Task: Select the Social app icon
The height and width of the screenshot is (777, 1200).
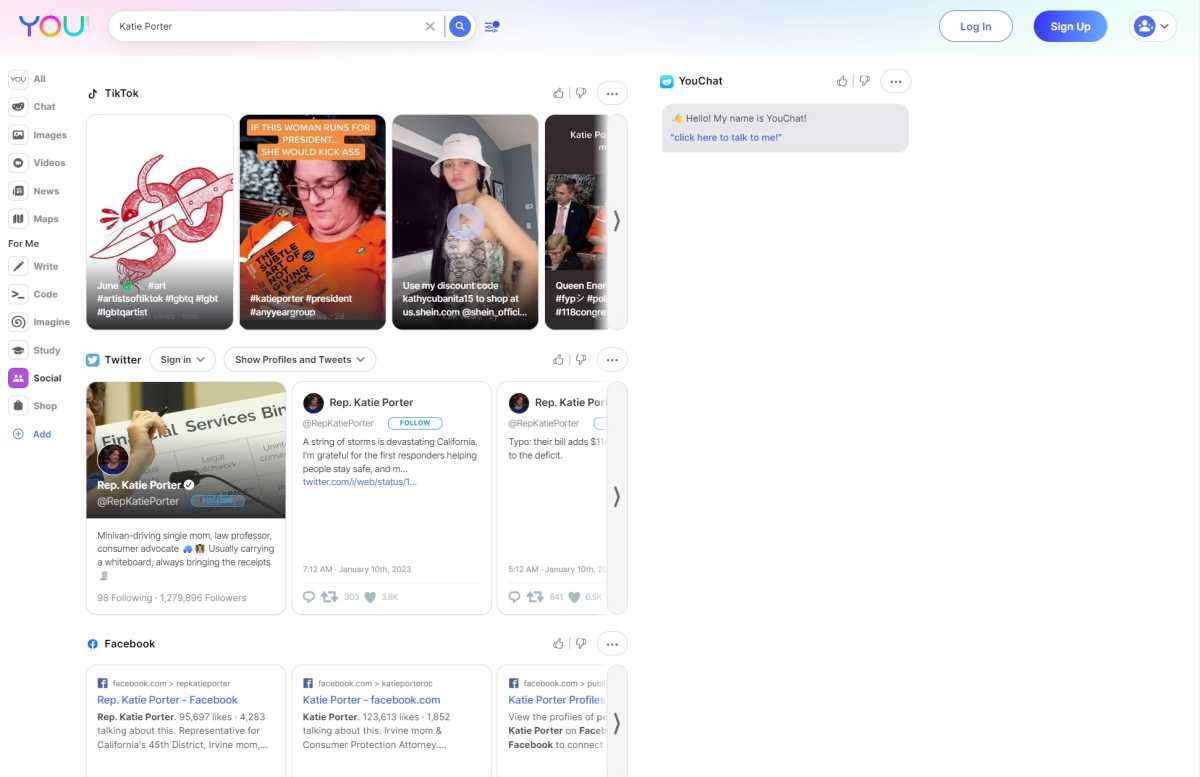Action: tap(18, 378)
